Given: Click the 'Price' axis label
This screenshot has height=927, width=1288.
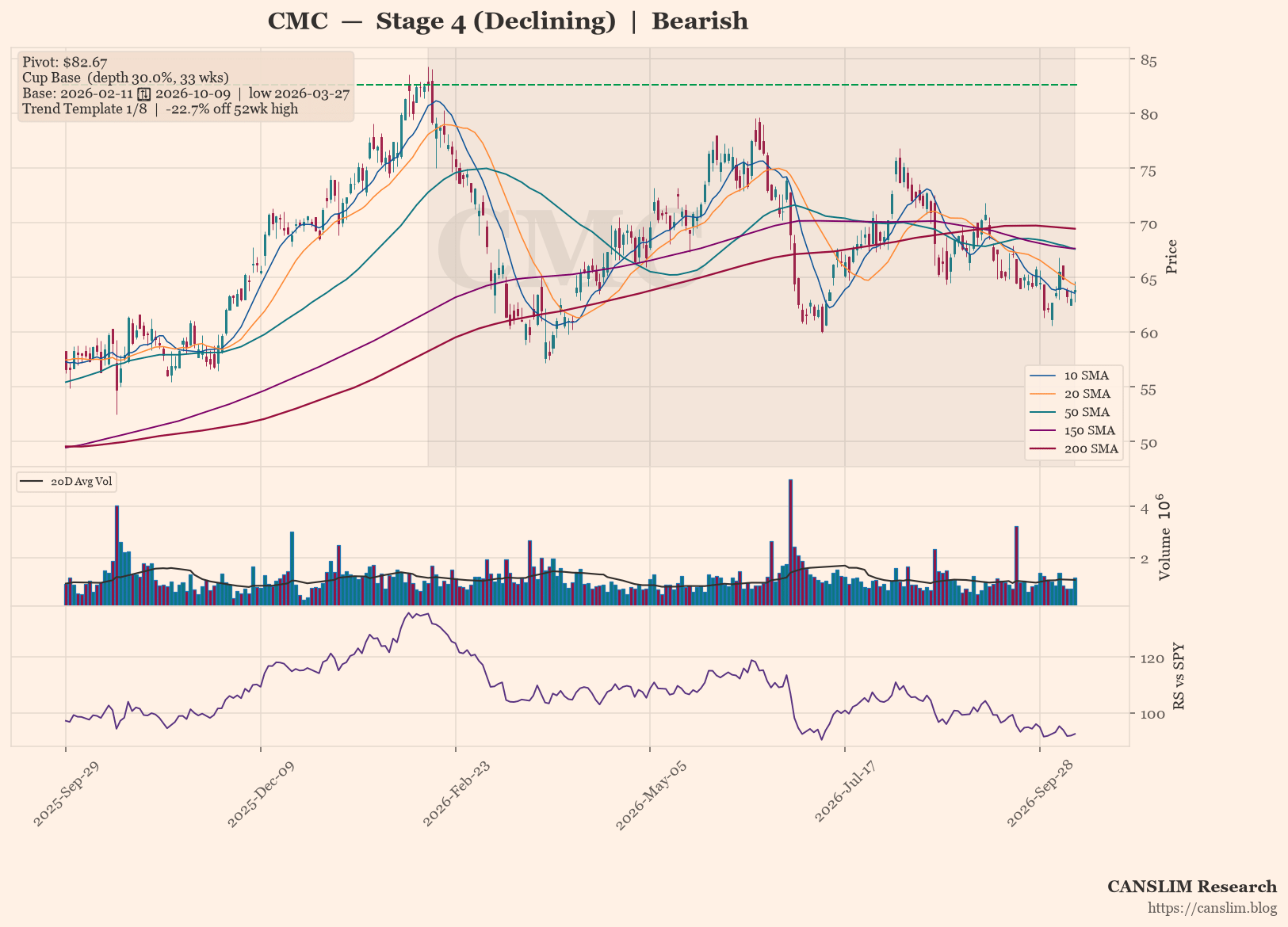Looking at the screenshot, I should 1172,257.
